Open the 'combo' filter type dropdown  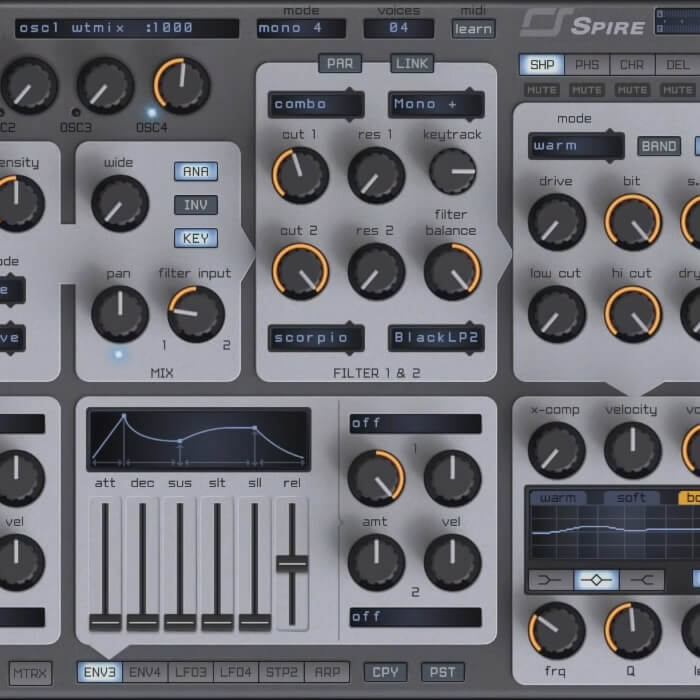[316, 104]
